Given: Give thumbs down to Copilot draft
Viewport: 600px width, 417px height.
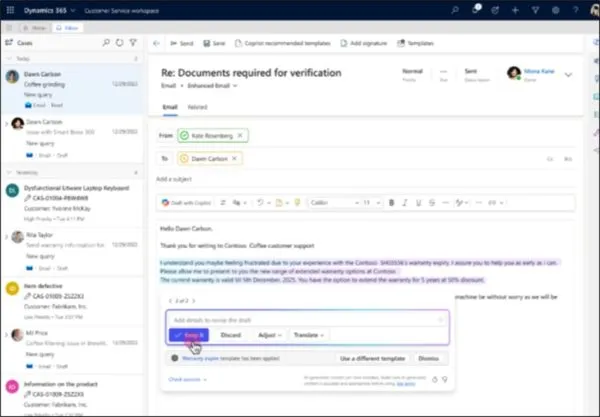Looking at the screenshot, I should (445, 380).
